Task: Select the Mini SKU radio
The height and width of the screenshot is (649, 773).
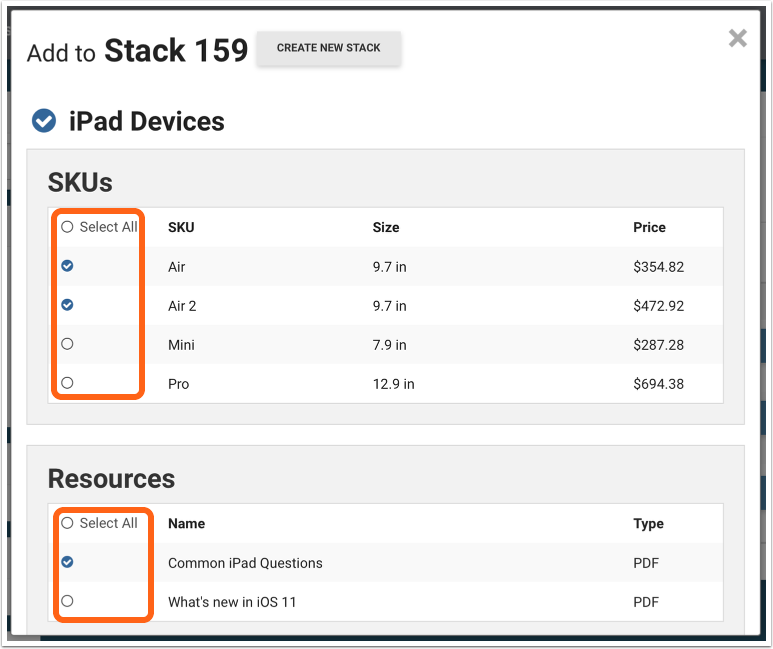Action: 67,344
